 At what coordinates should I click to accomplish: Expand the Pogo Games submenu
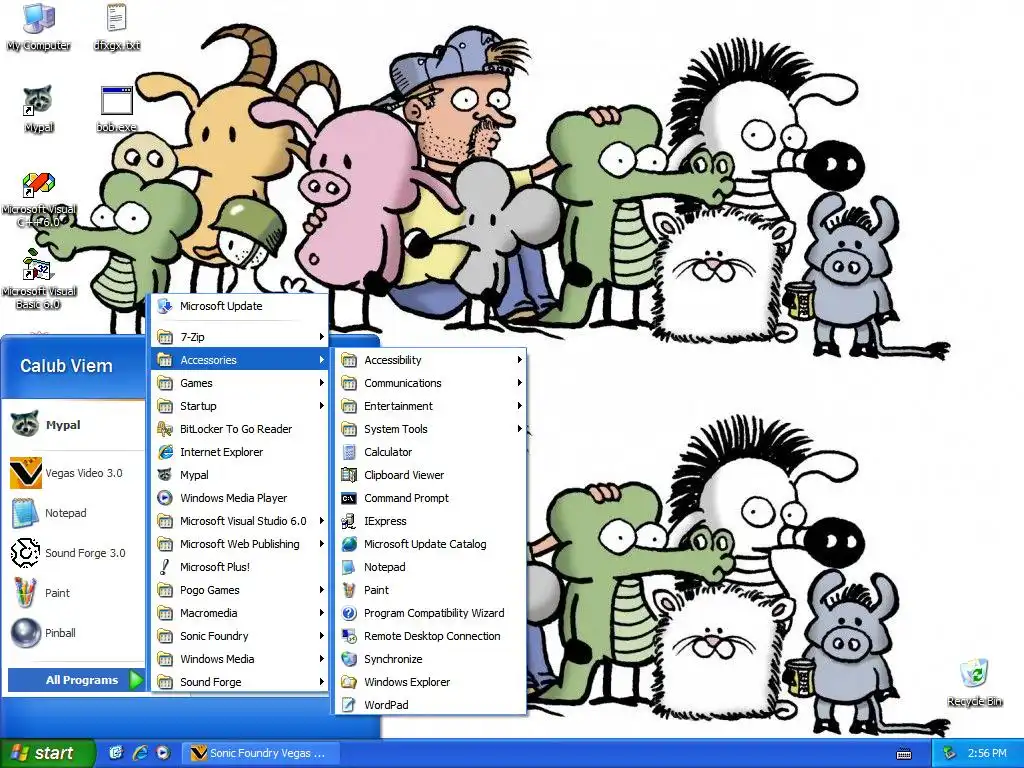click(240, 590)
